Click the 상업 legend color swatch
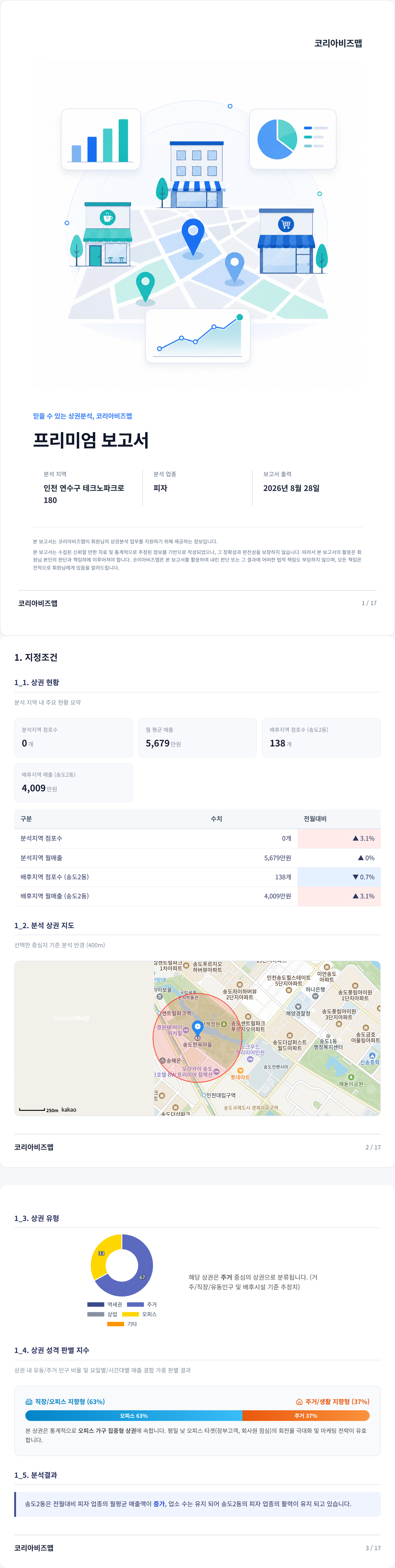 pyautogui.click(x=96, y=1314)
